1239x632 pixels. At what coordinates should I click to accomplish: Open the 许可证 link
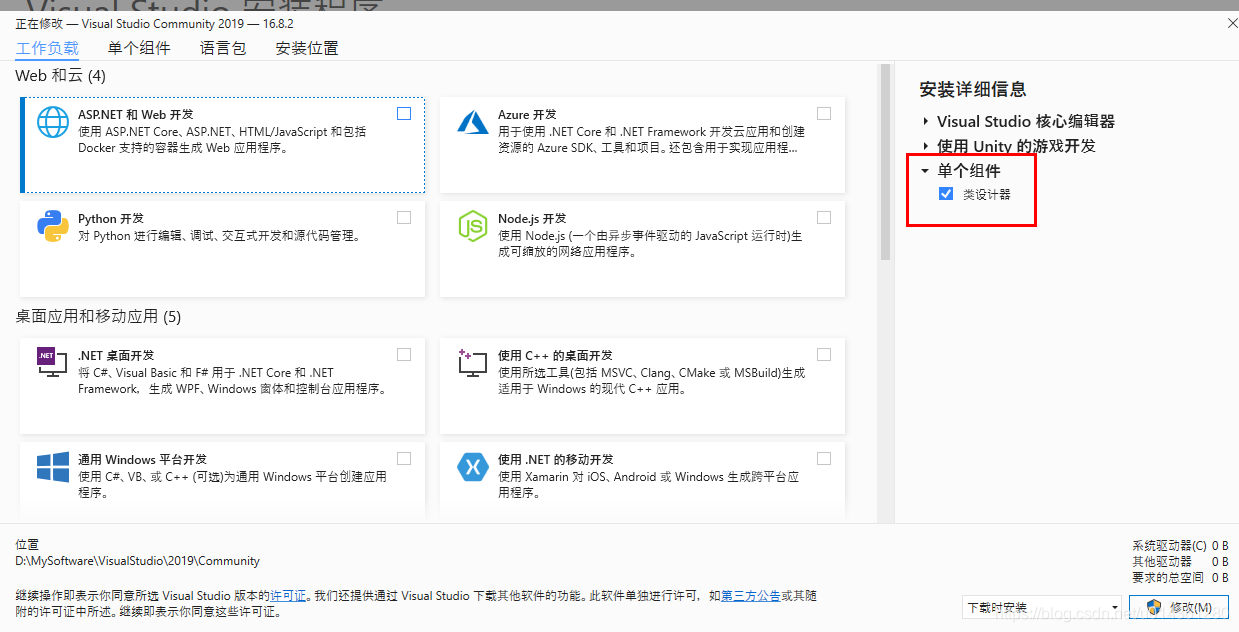tap(288, 596)
